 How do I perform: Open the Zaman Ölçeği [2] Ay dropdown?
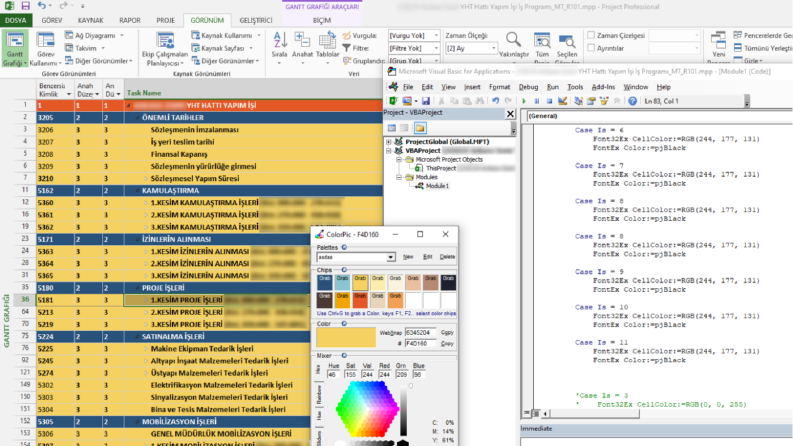(x=494, y=48)
